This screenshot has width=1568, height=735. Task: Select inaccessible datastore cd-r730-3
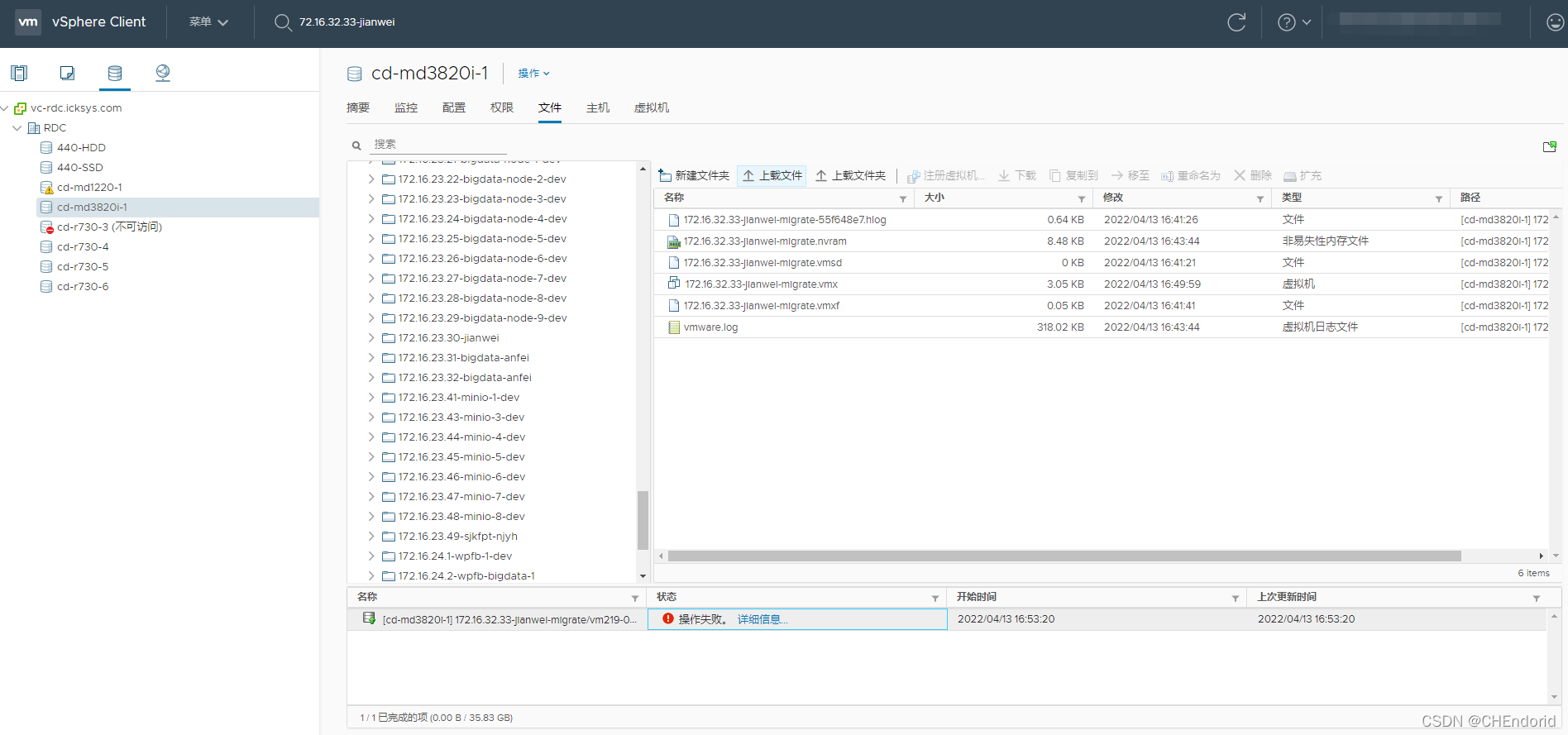pyautogui.click(x=109, y=227)
